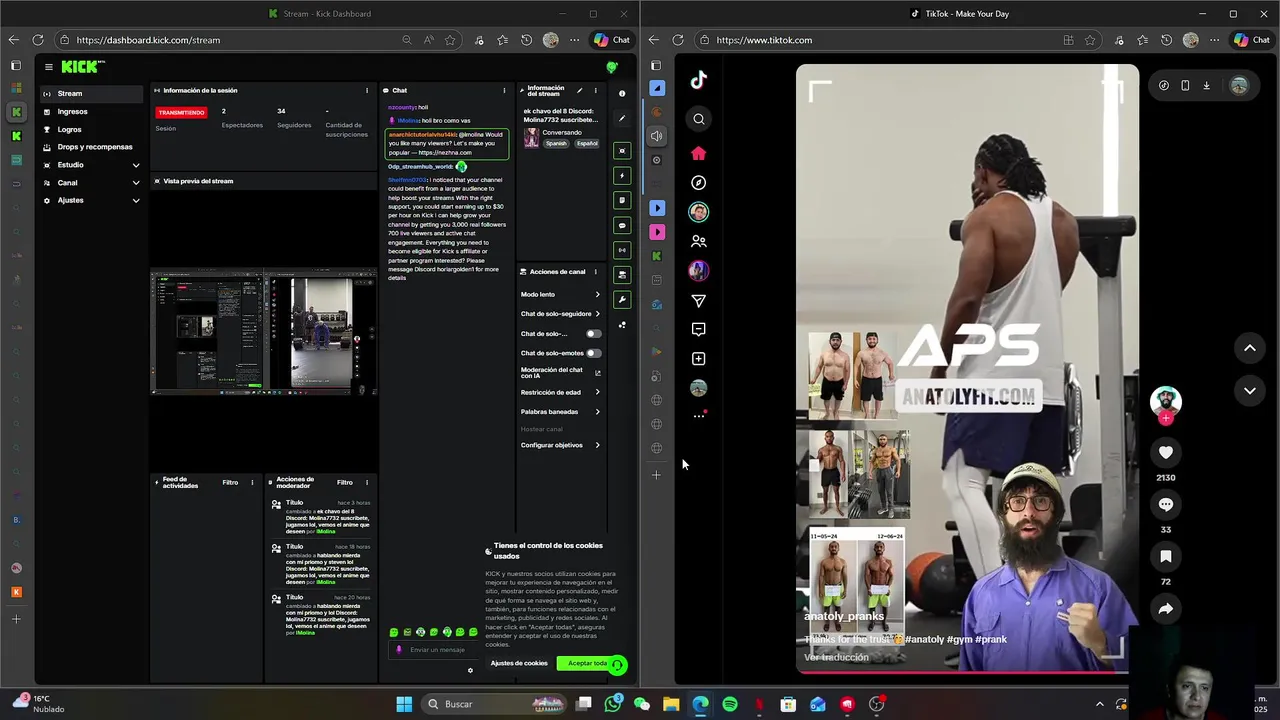1280x720 pixels.
Task: Open Chat de solo-seguidores options
Action: [x=560, y=314]
